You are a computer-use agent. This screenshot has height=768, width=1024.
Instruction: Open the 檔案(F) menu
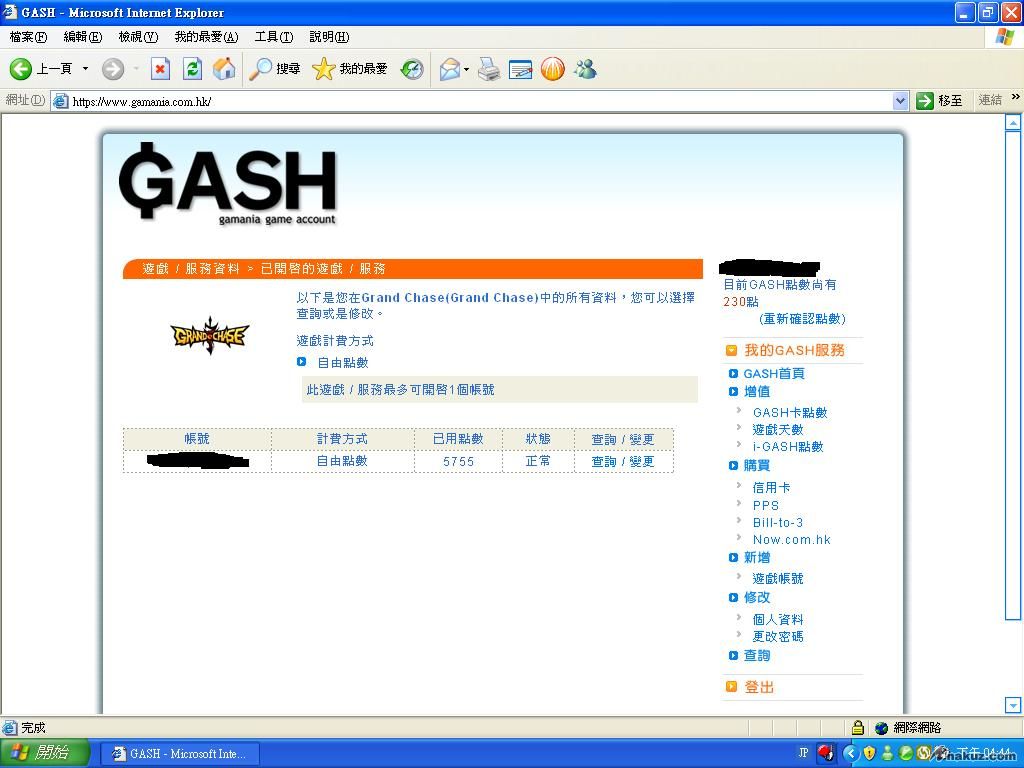pyautogui.click(x=28, y=37)
